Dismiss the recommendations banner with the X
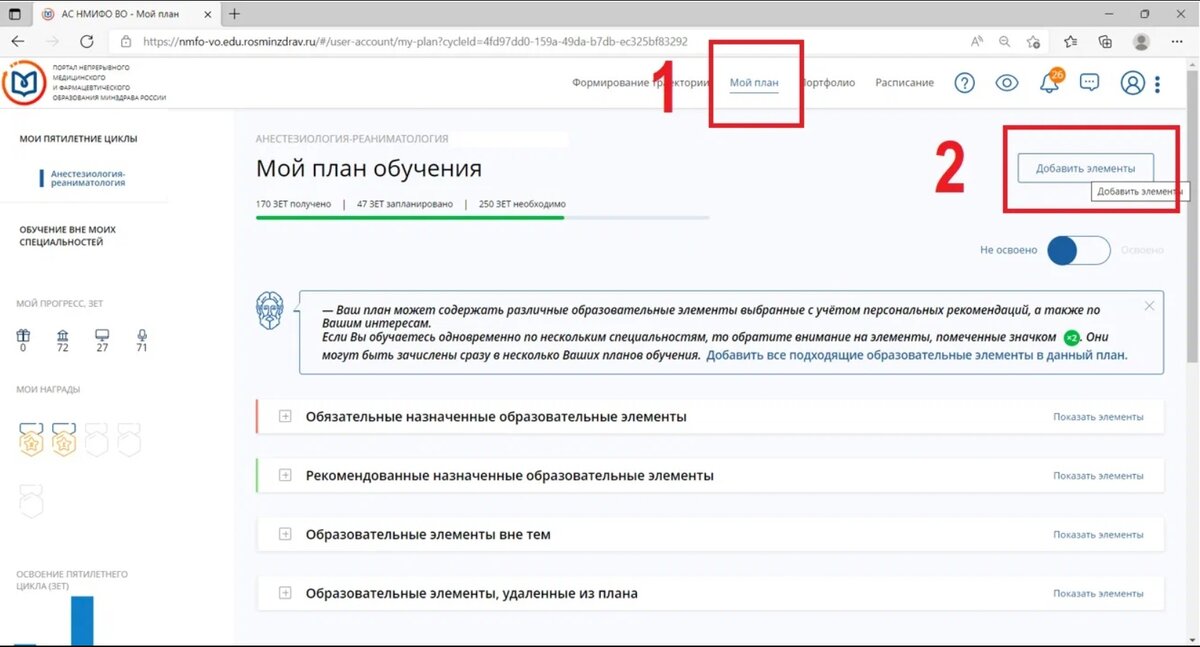 coord(1149,305)
